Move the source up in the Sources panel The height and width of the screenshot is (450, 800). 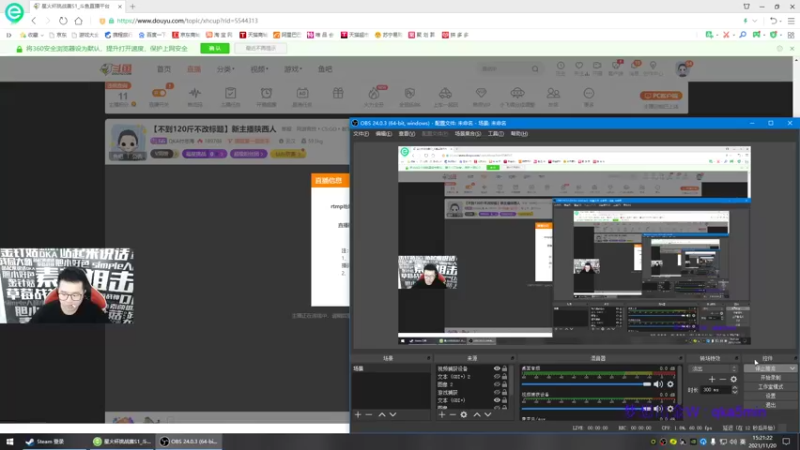tap(477, 415)
